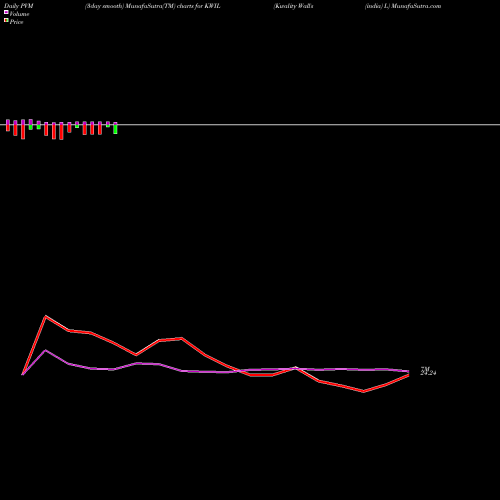This screenshot has height=500, width=500.
Task: Click the 'Daily PVM' title text
Action: [19, 6]
